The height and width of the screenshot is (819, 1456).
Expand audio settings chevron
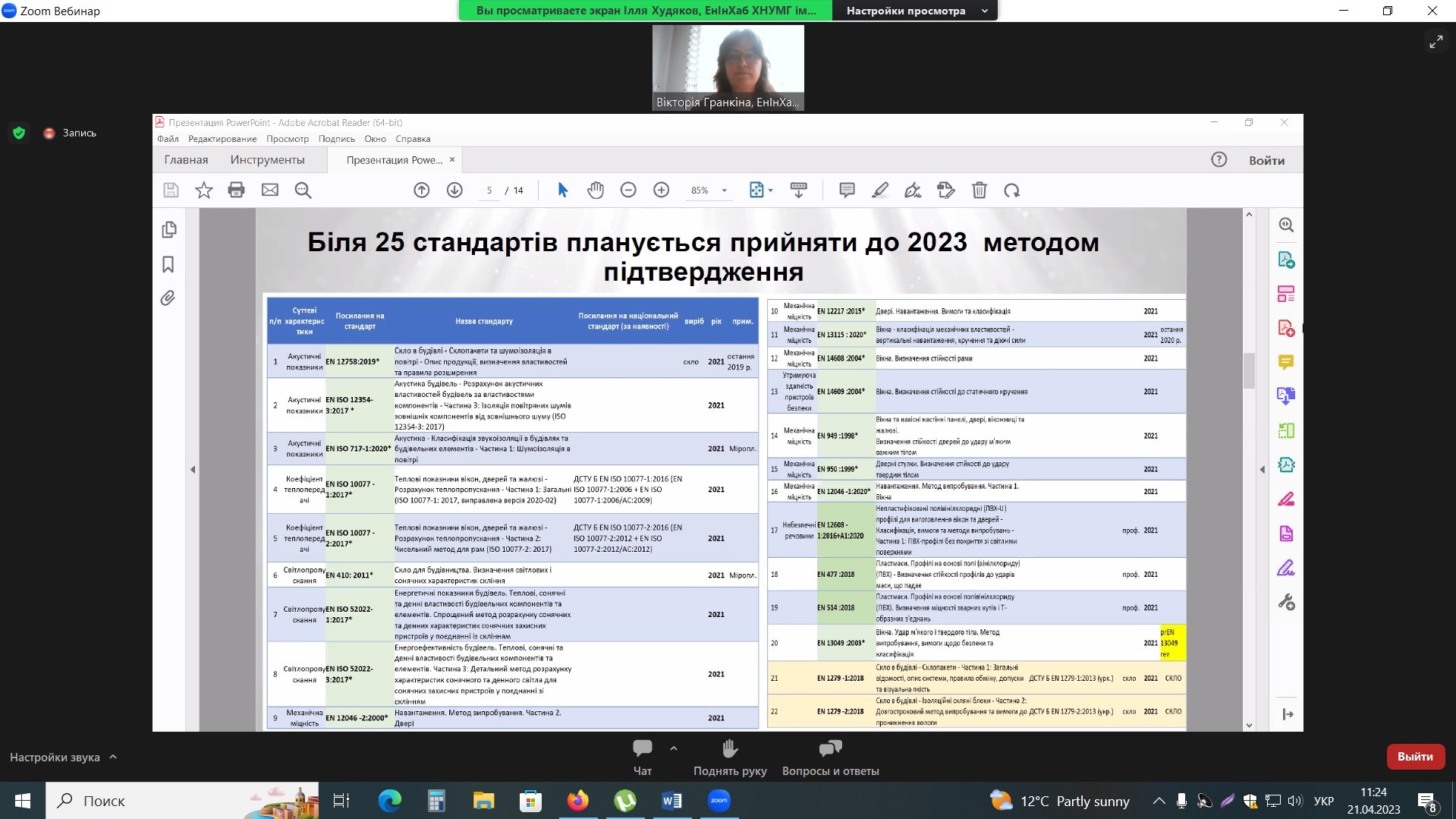[113, 757]
